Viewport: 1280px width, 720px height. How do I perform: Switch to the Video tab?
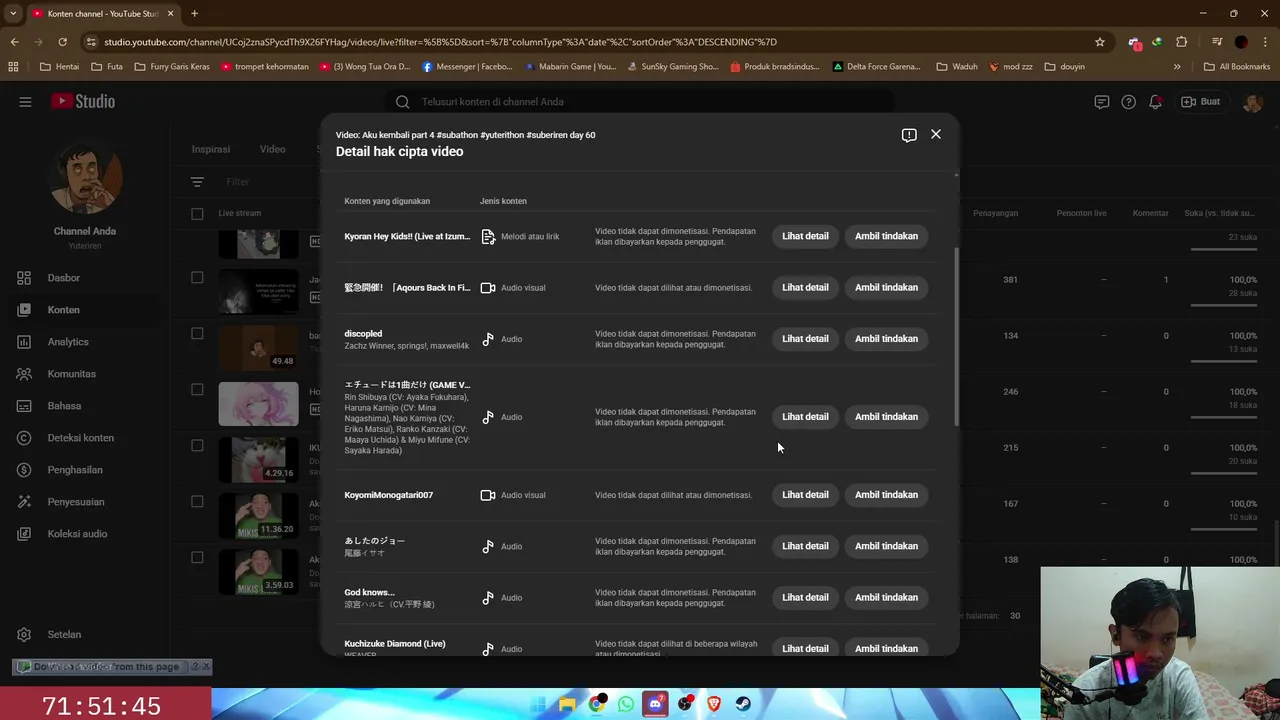click(x=273, y=149)
